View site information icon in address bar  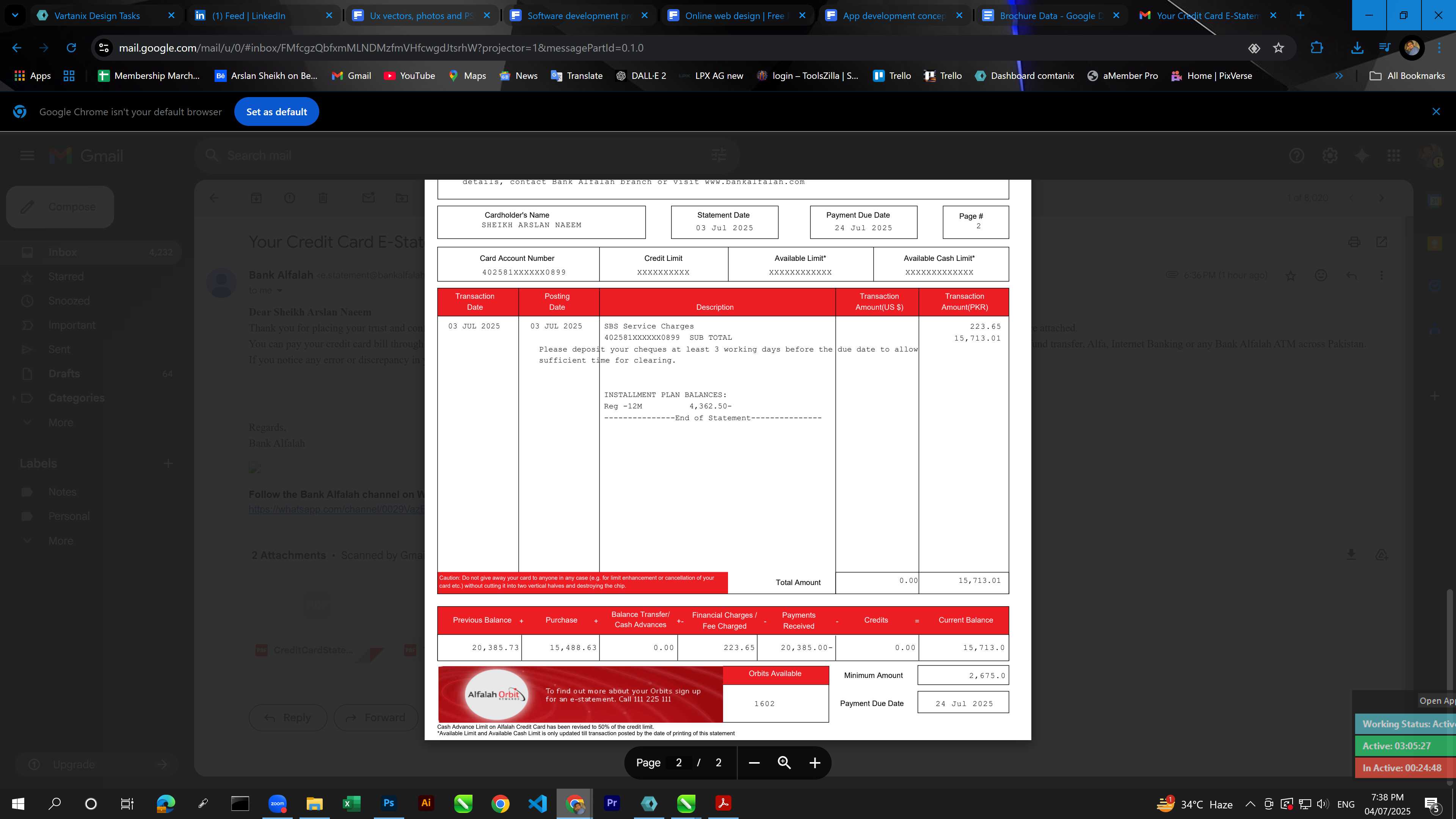[104, 48]
